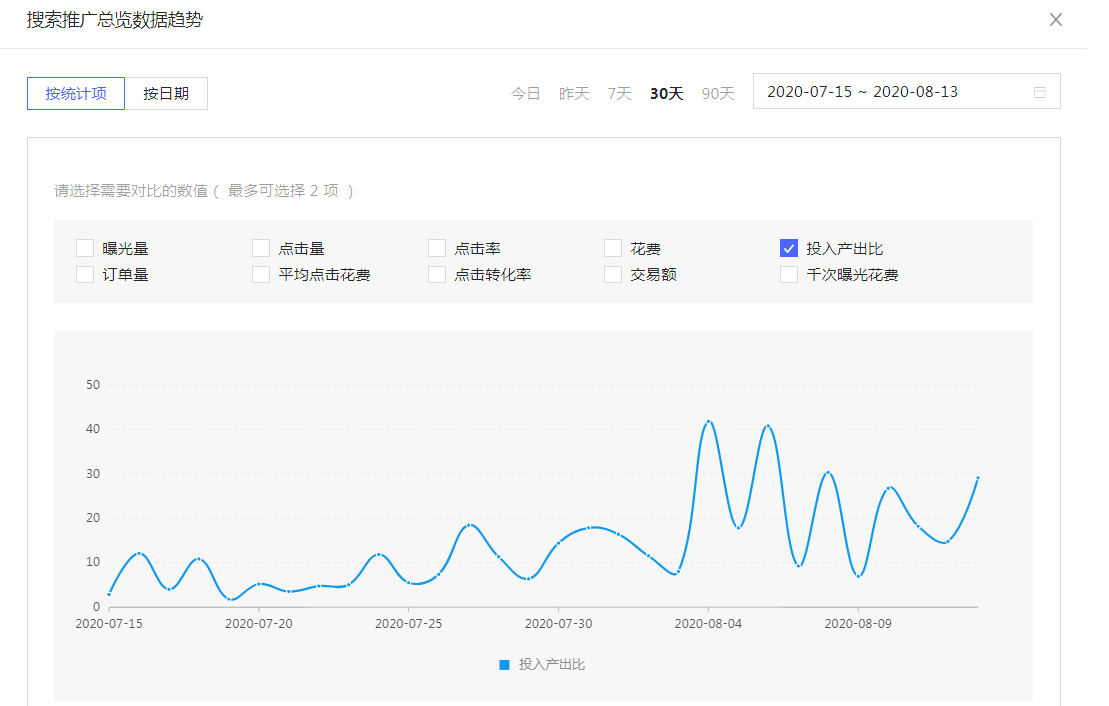Switch to the 按日期 tab
The width and height of the screenshot is (1109, 706).
(166, 93)
